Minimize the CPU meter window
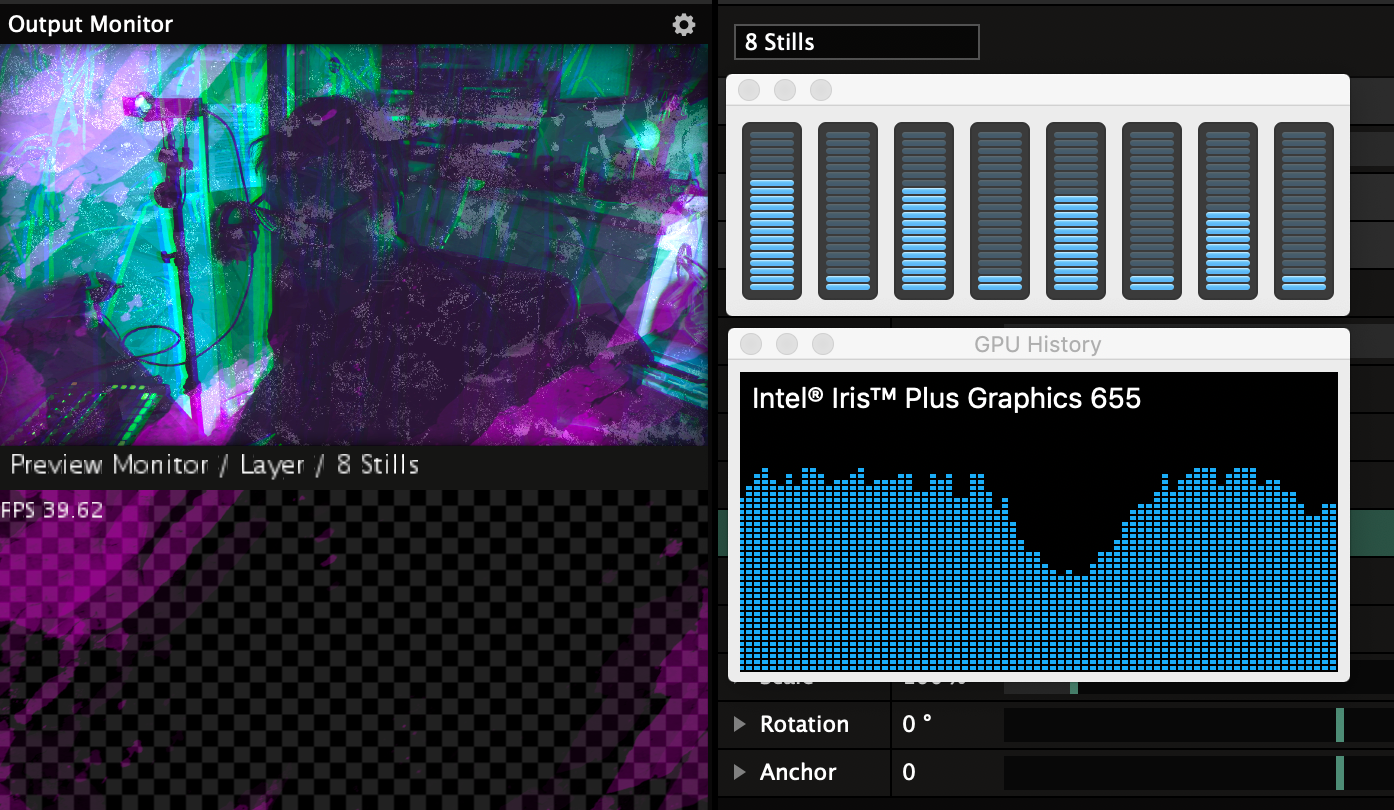Screen dimensions: 1394x810 coord(785,90)
